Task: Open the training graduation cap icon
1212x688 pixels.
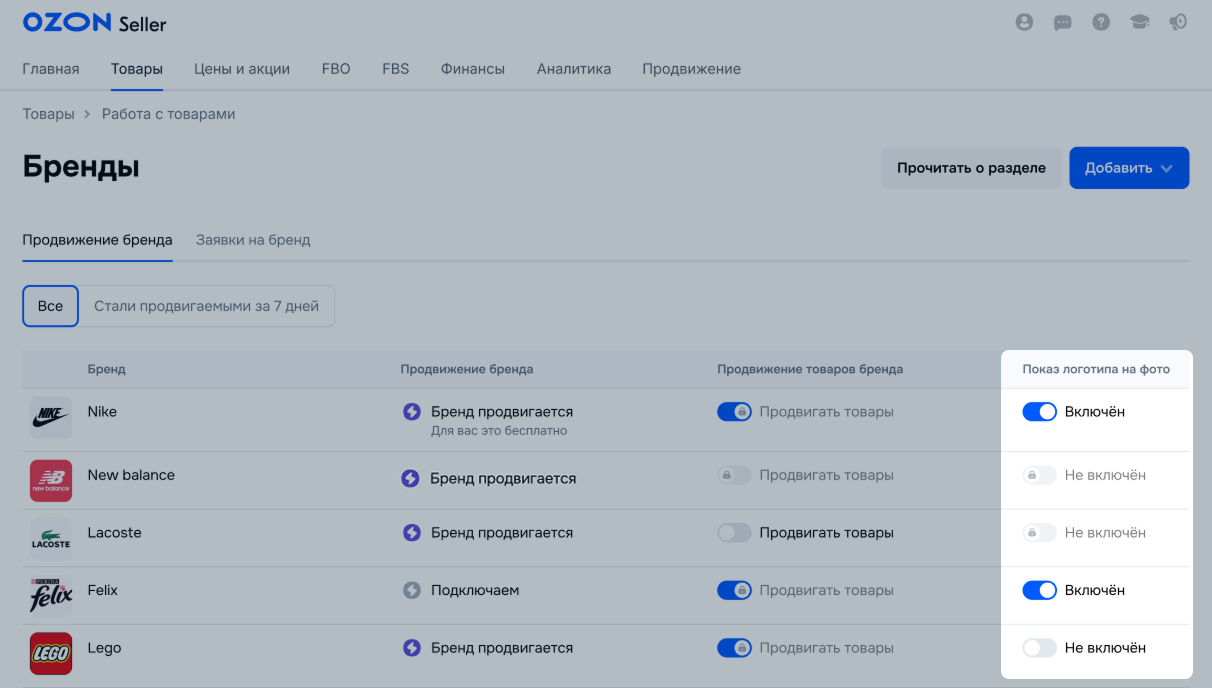Action: (x=1140, y=22)
